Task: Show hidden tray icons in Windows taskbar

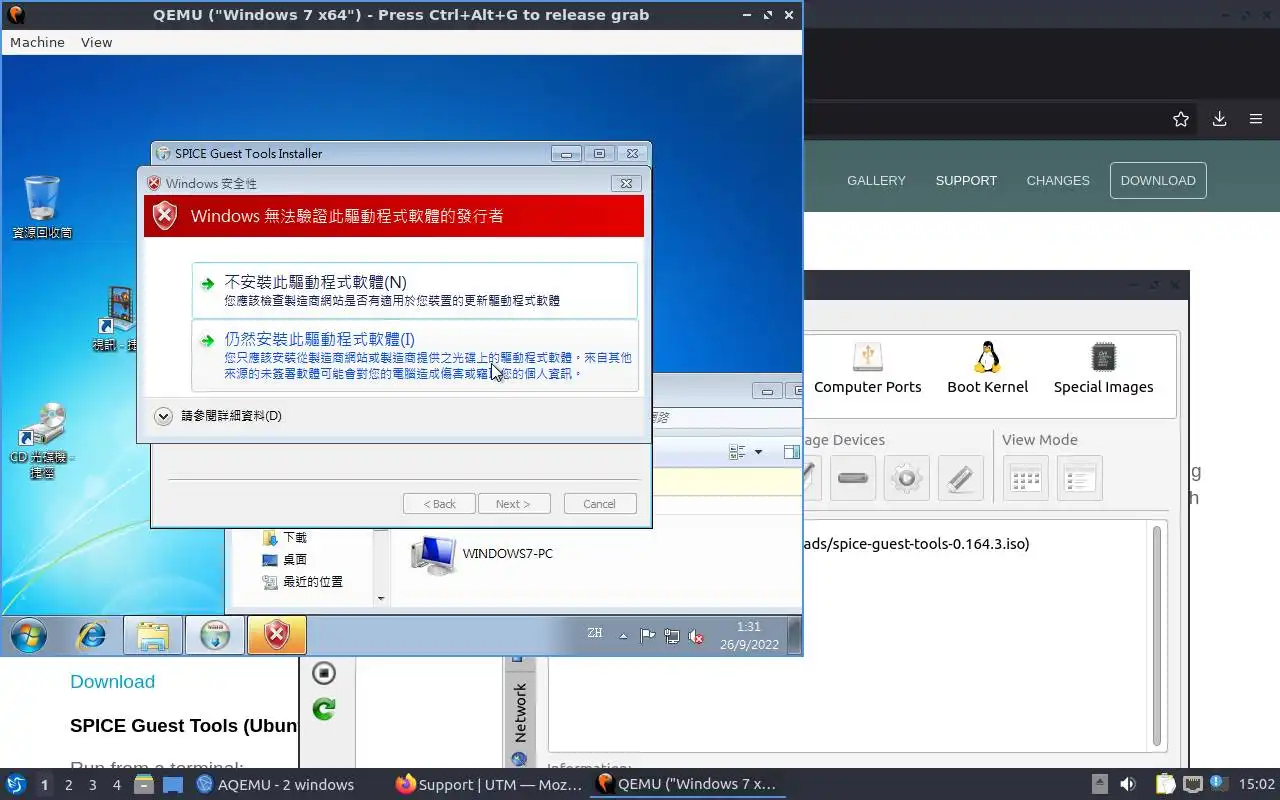Action: pyautogui.click(x=623, y=636)
